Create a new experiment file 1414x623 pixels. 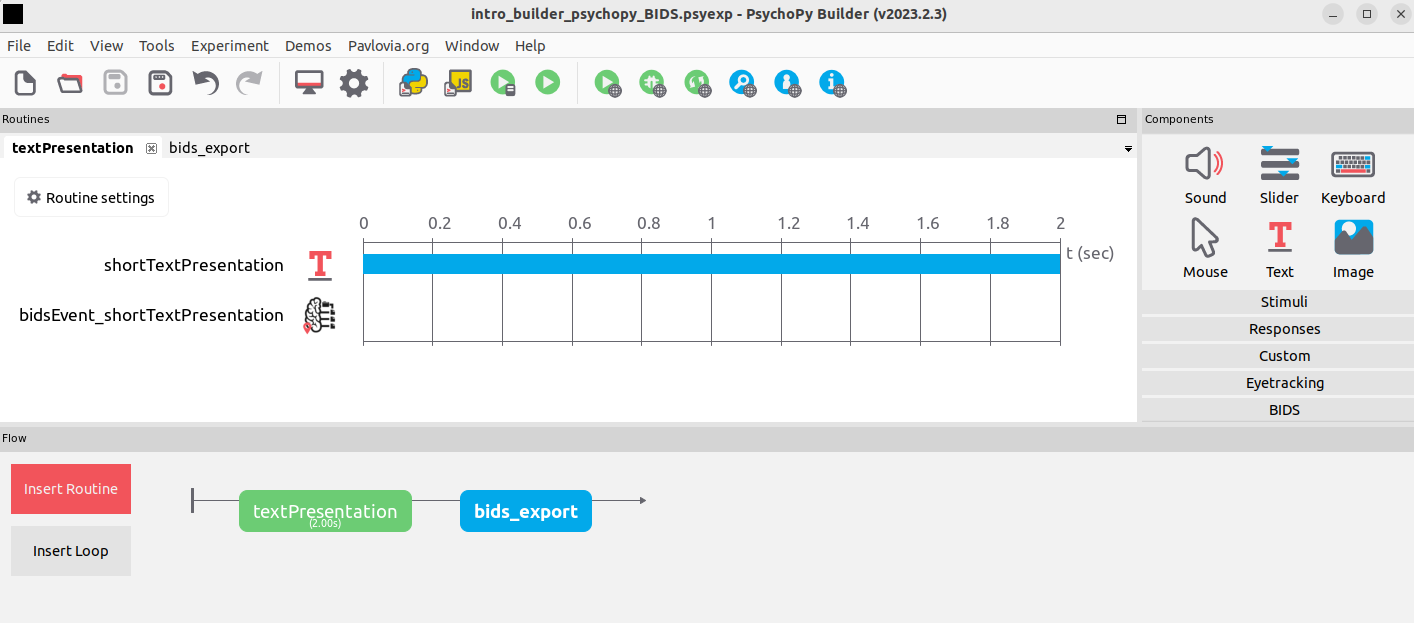pyautogui.click(x=25, y=83)
